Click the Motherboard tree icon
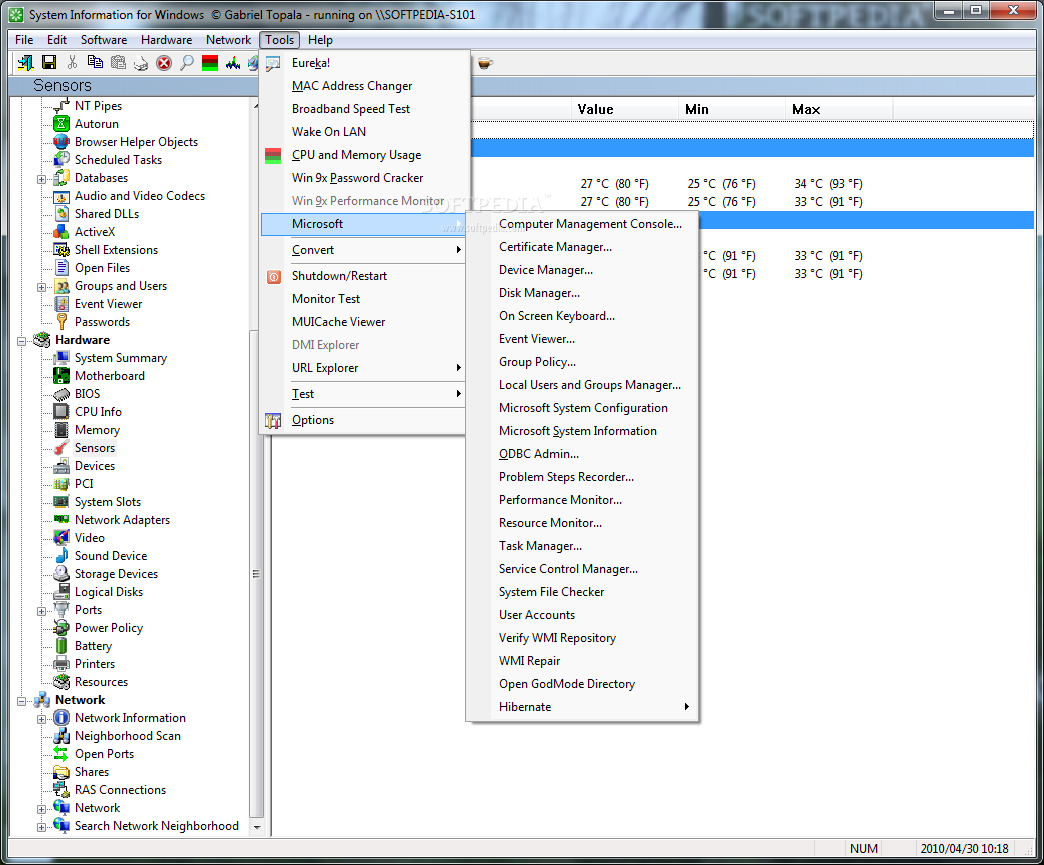Image resolution: width=1044 pixels, height=865 pixels. (61, 376)
